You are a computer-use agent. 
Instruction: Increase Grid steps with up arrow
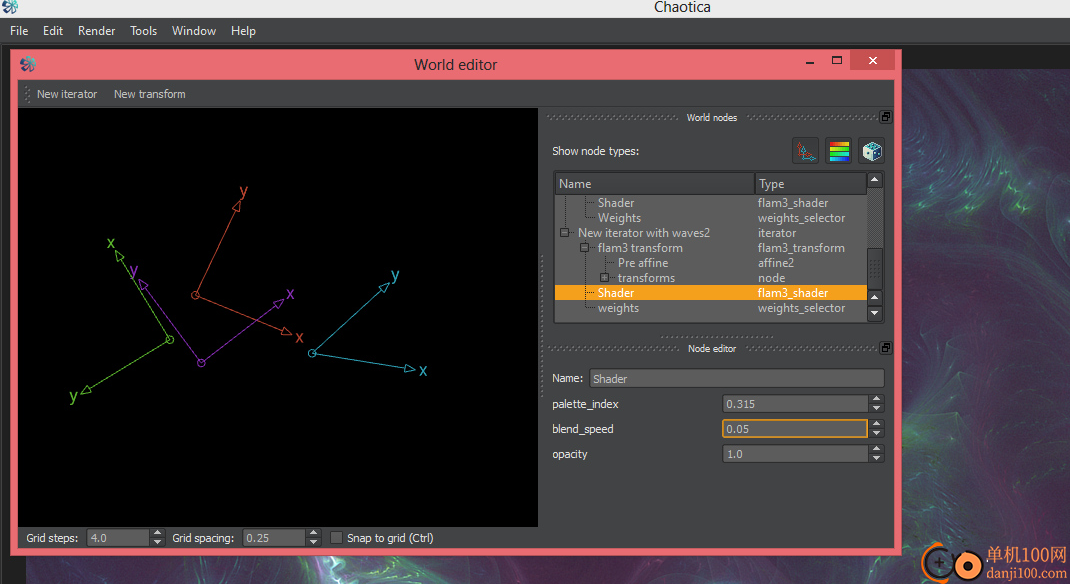(158, 533)
